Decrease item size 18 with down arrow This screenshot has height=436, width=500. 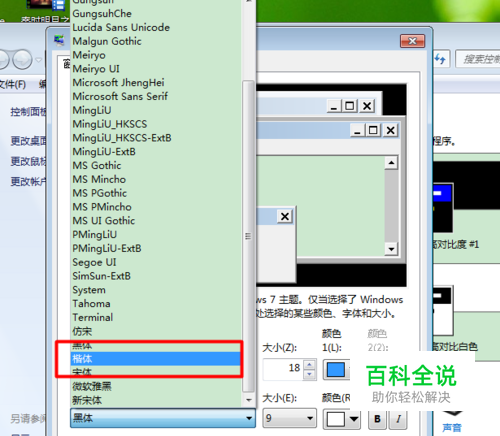click(310, 374)
